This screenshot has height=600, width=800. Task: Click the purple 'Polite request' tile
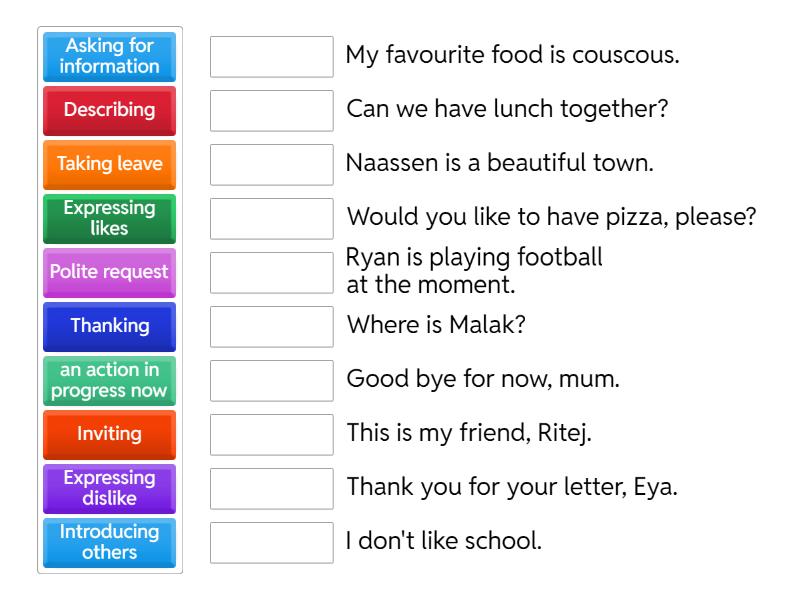coord(109,272)
